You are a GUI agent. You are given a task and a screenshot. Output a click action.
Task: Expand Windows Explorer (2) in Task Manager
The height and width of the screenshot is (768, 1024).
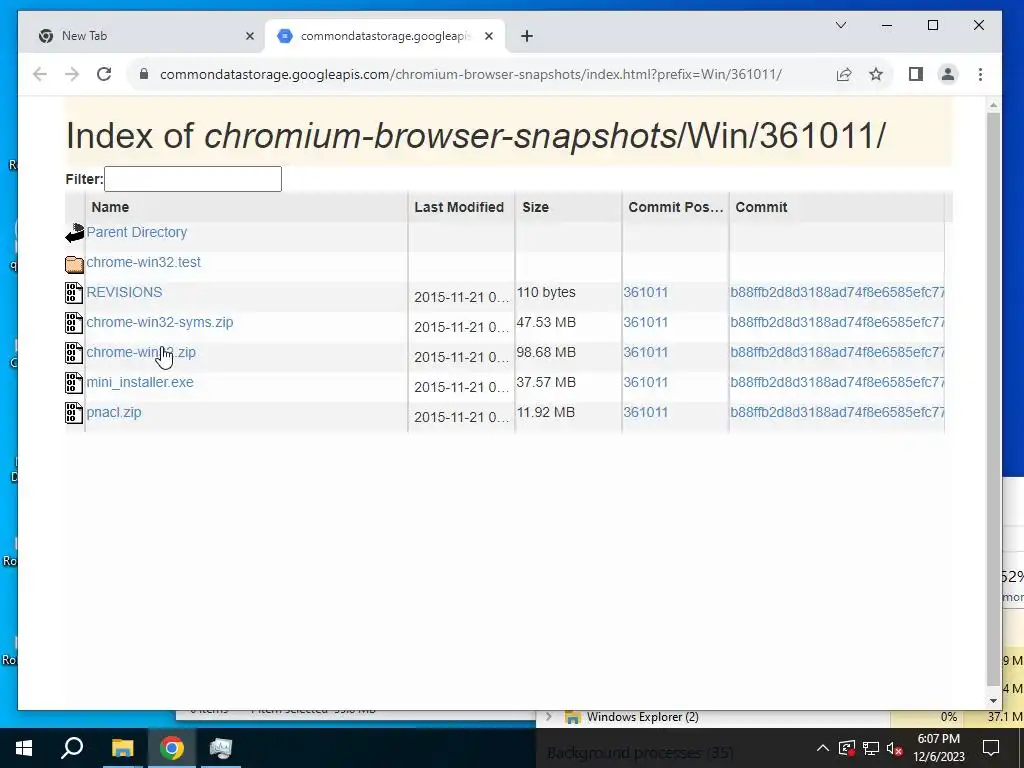(x=549, y=717)
